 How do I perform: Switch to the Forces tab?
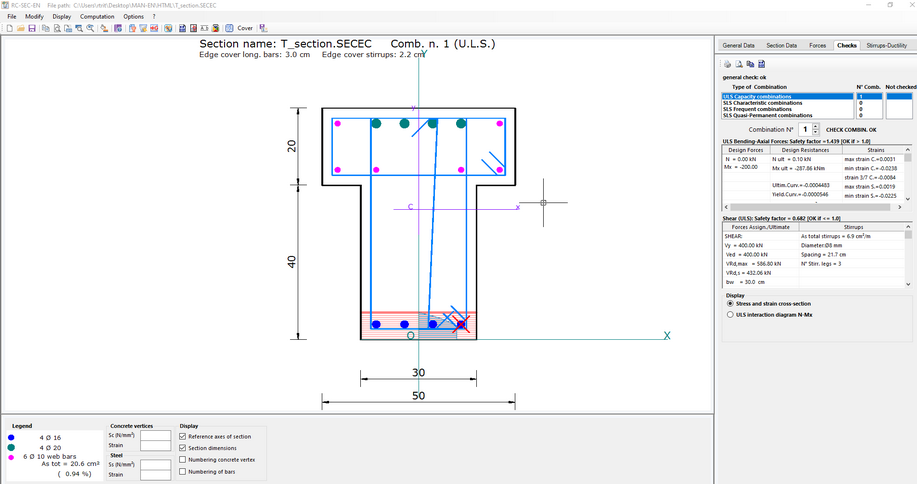coord(818,45)
